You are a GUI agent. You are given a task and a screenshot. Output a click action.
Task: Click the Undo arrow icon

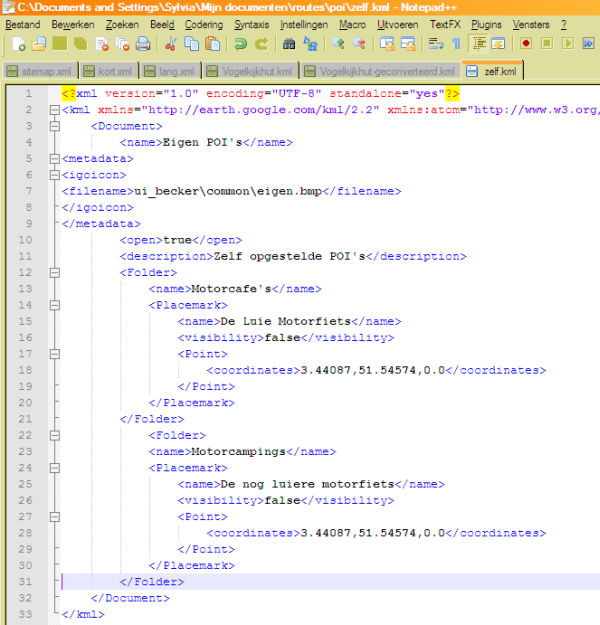click(240, 44)
